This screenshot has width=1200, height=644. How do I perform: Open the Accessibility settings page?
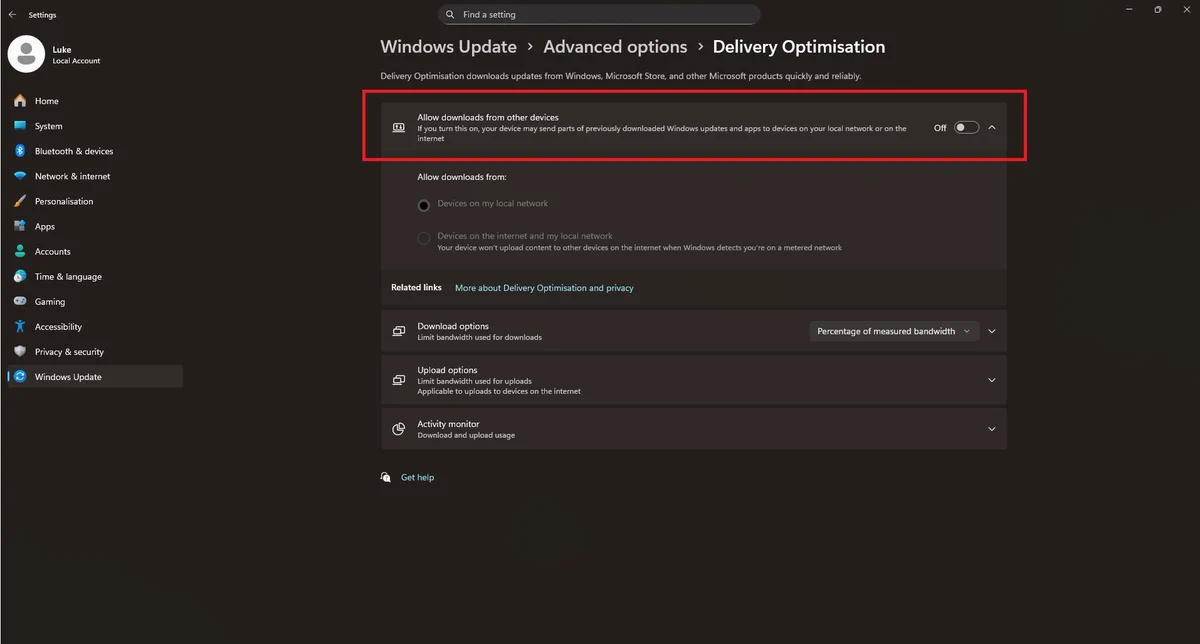click(94, 326)
